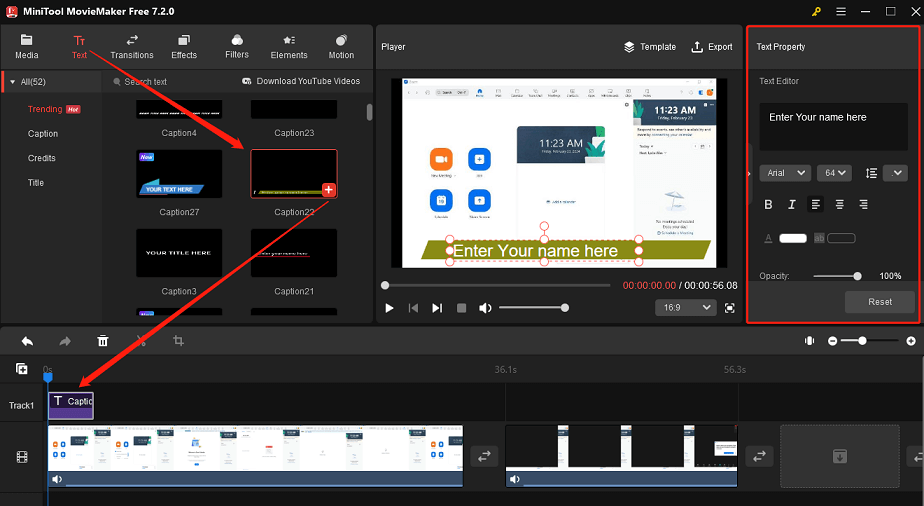Open the line spacing dropdown
This screenshot has height=506, width=924.
896,173
